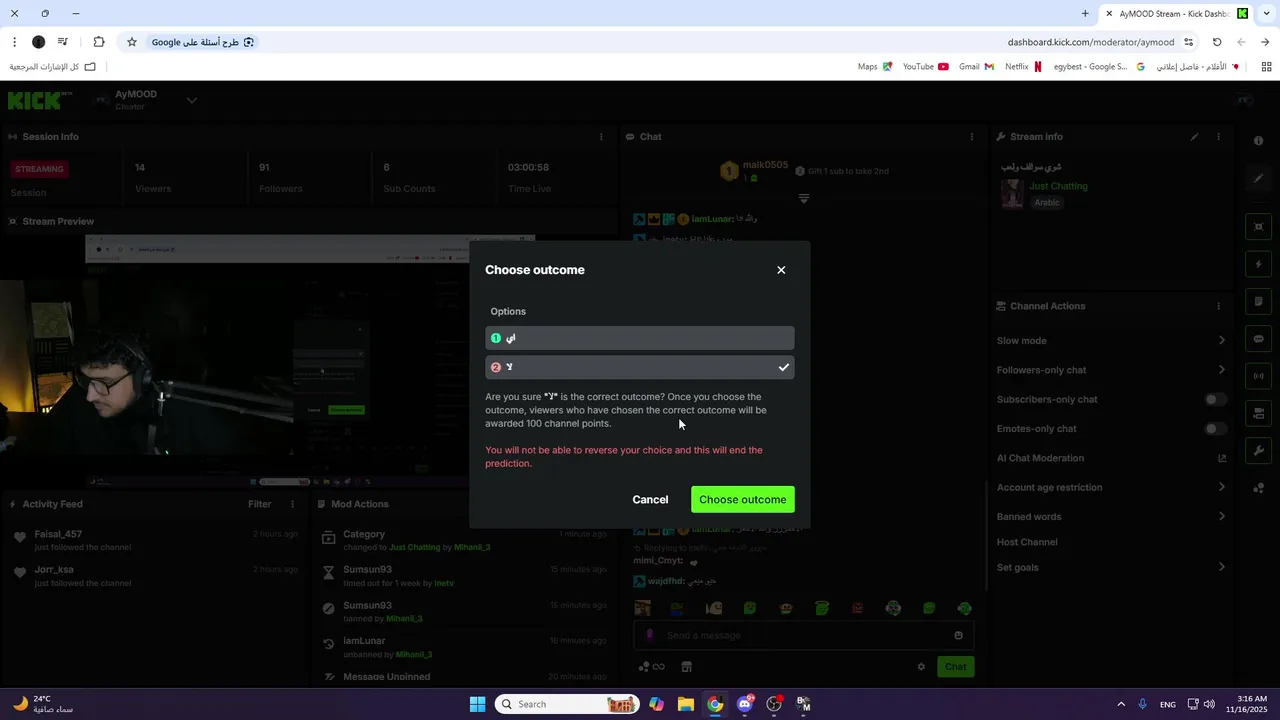Click Host Channel action
This screenshot has height=720, width=1280.
pyautogui.click(x=1027, y=542)
